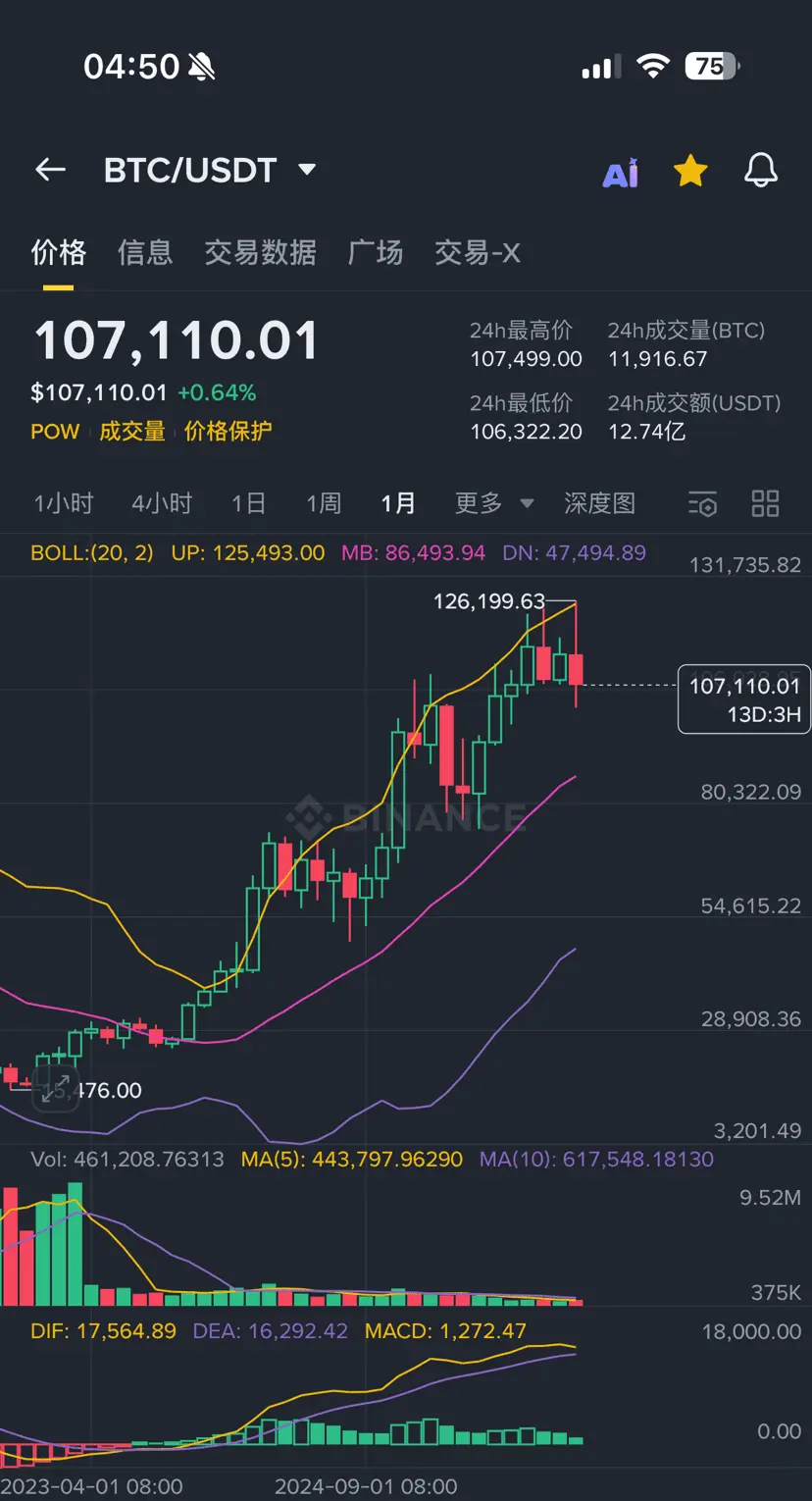Open the chart layout grid icon
The height and width of the screenshot is (1501, 812).
765,503
